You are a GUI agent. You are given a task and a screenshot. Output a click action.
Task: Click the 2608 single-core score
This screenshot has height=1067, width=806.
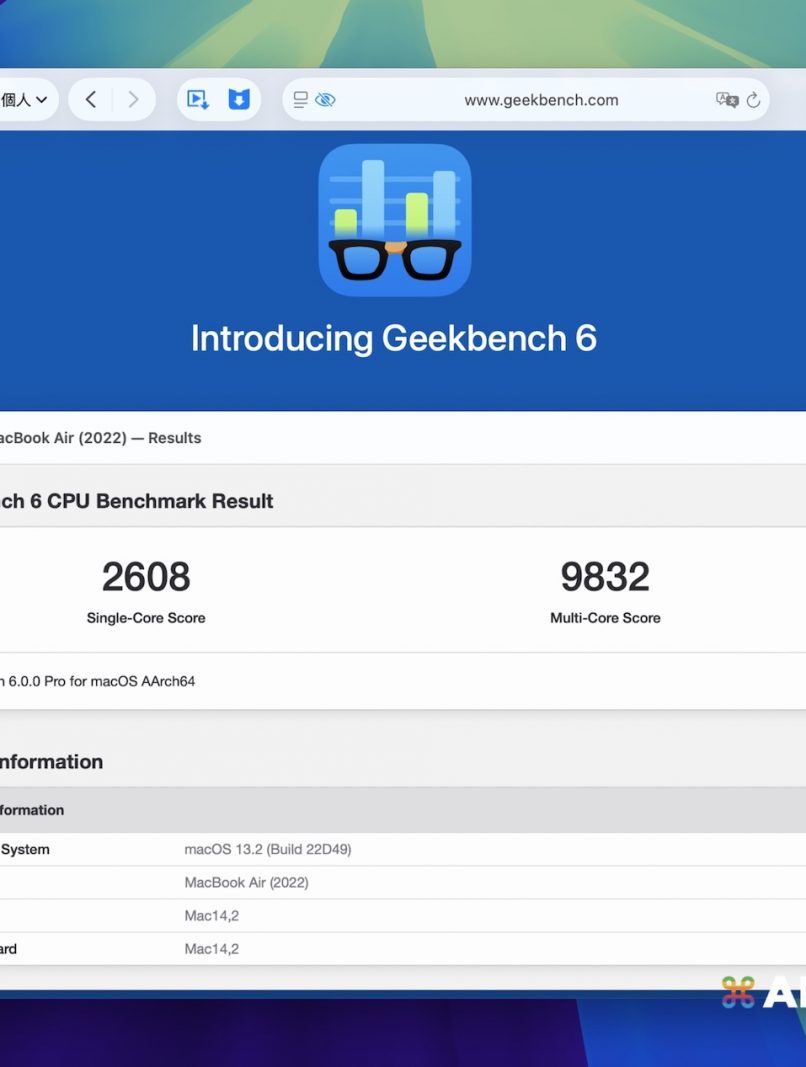146,577
